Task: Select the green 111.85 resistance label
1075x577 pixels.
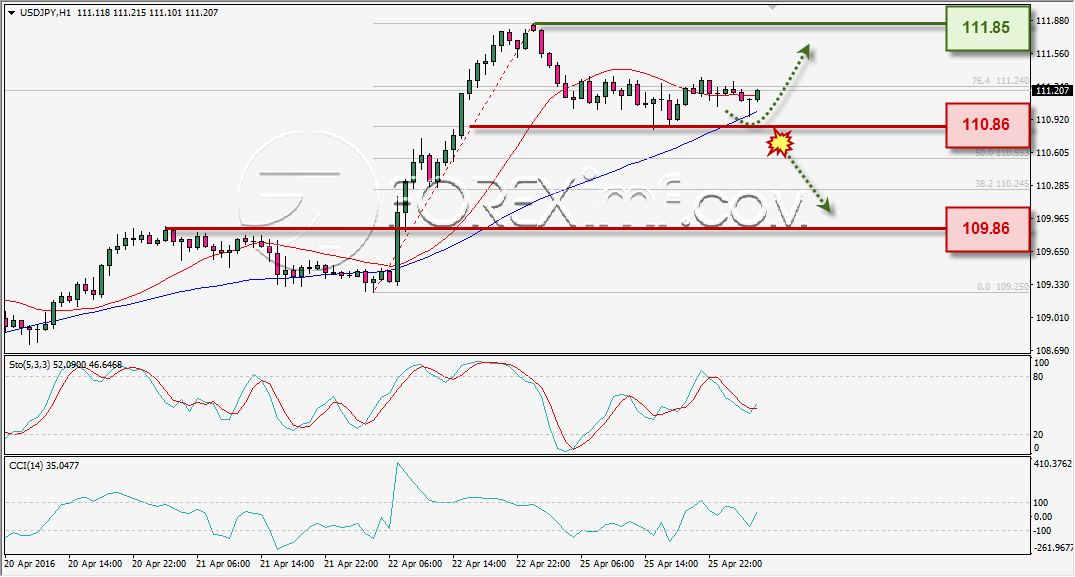Action: [x=987, y=28]
